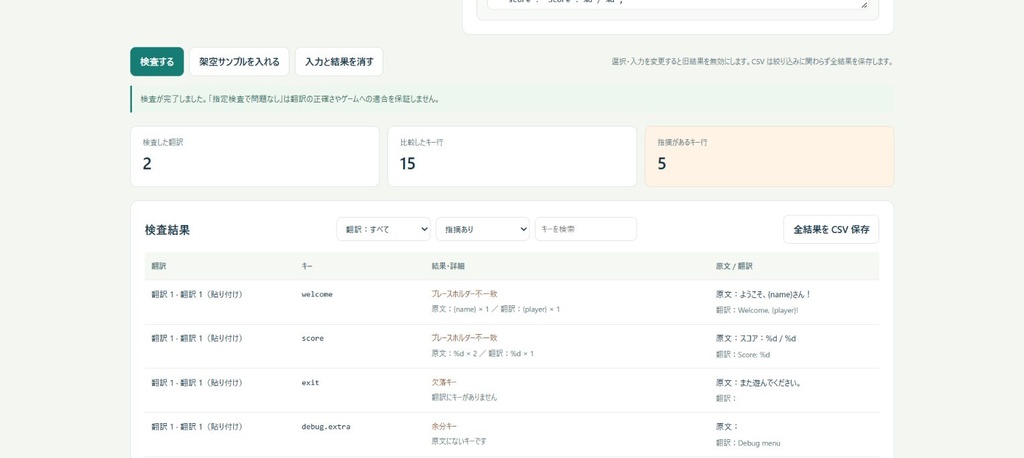The width and height of the screenshot is (1024, 458).
Task: Focus the キーを検索 search field
Action: pos(585,229)
